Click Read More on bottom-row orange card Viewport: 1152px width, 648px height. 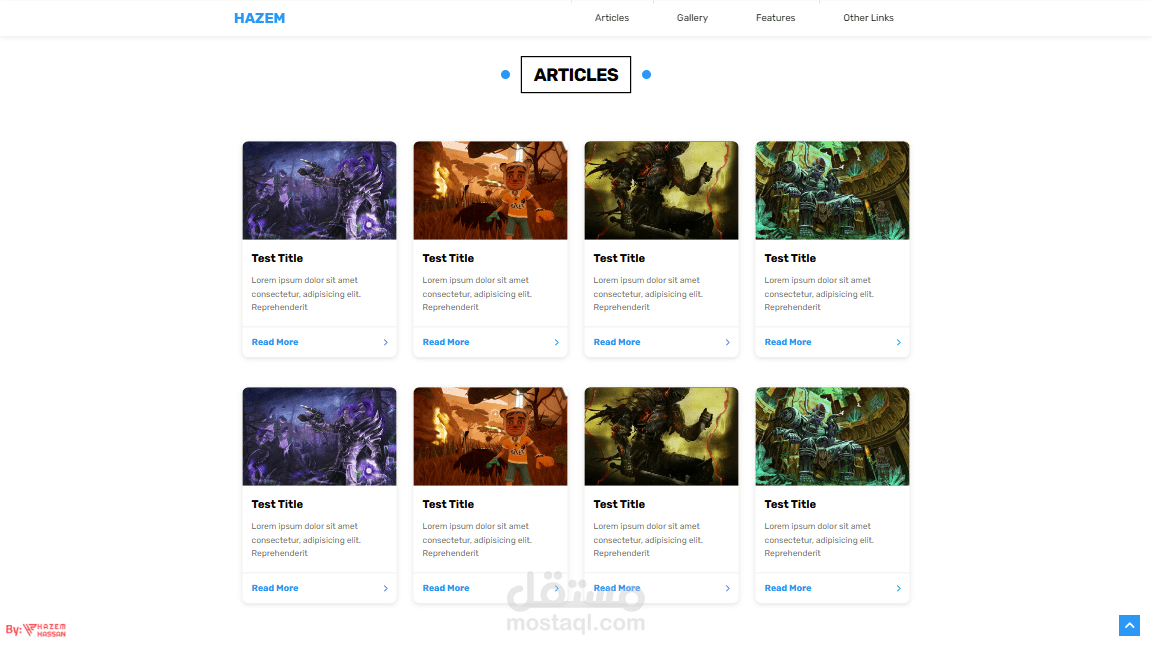[446, 588]
